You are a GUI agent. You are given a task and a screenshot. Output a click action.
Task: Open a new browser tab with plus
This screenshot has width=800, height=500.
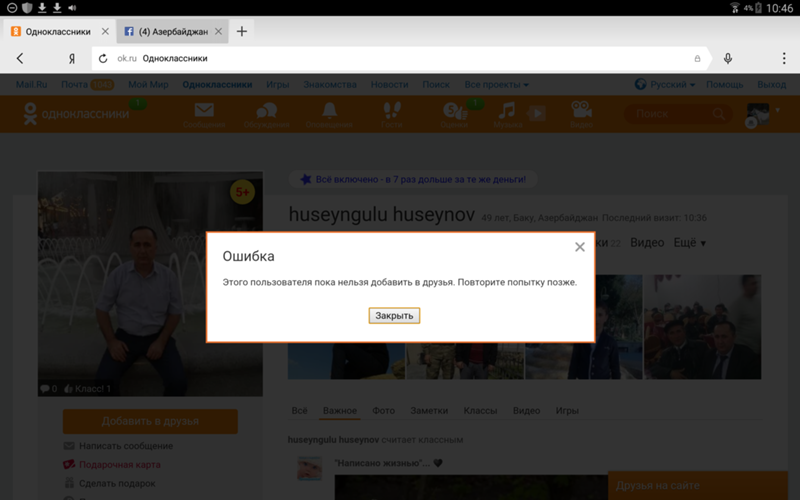(242, 32)
